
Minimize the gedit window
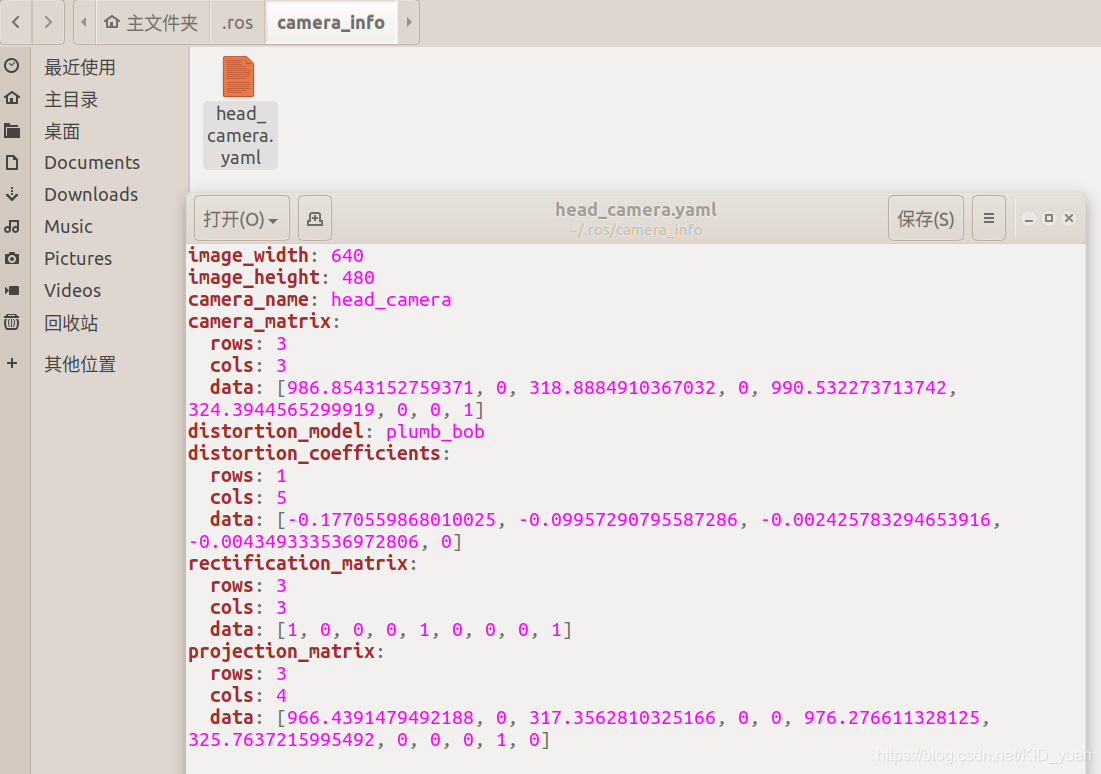[1029, 219]
